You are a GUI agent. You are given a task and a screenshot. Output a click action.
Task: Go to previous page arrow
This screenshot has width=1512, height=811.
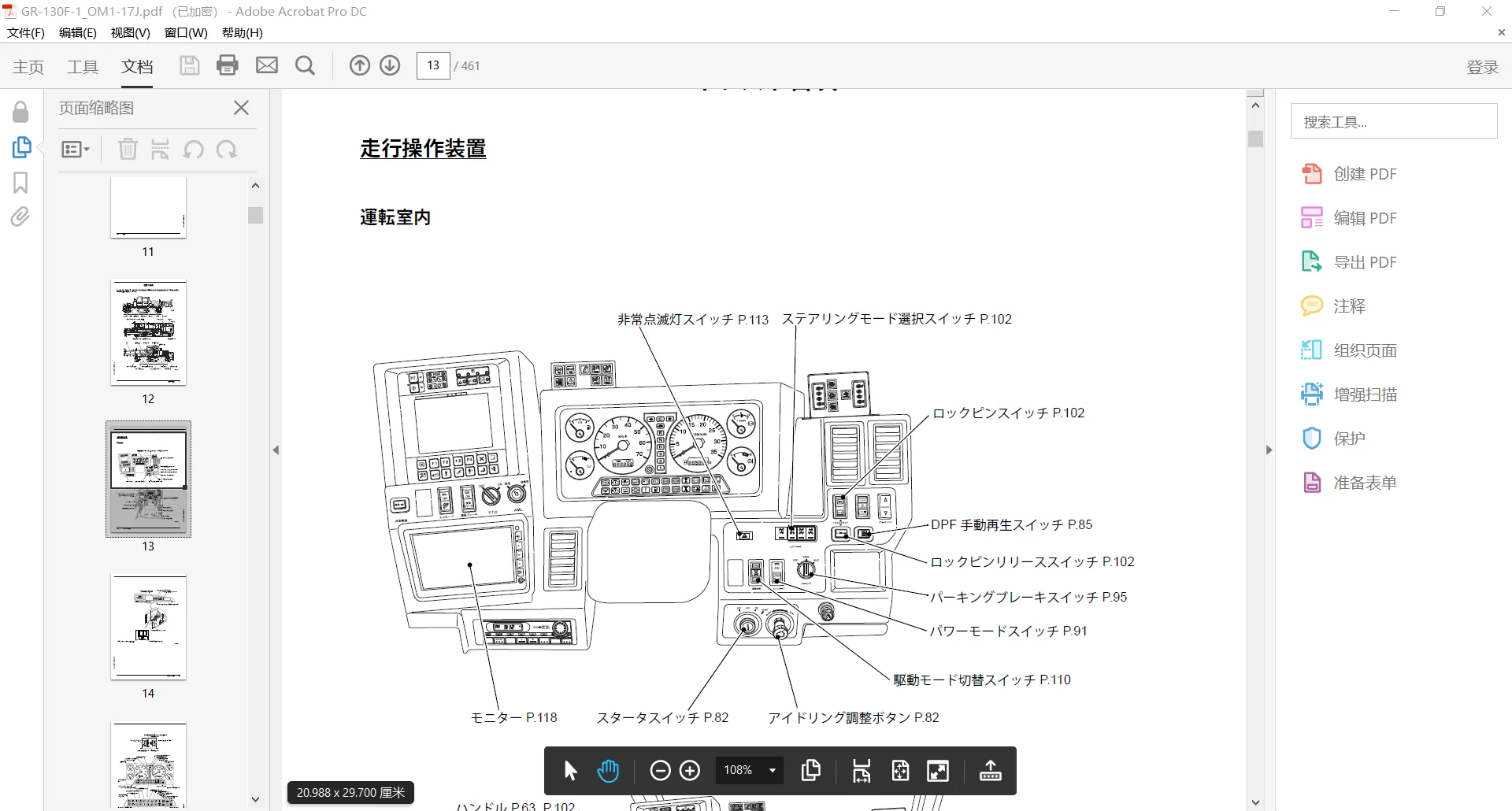(x=360, y=65)
